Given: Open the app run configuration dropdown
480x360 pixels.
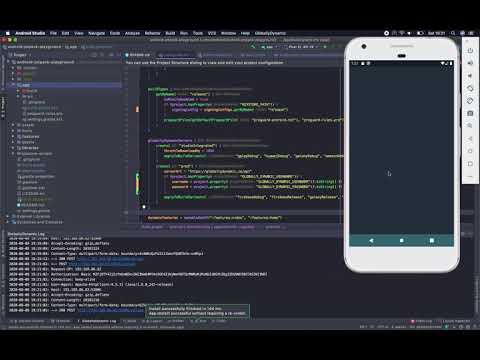Looking at the screenshot, I should [x=269, y=47].
